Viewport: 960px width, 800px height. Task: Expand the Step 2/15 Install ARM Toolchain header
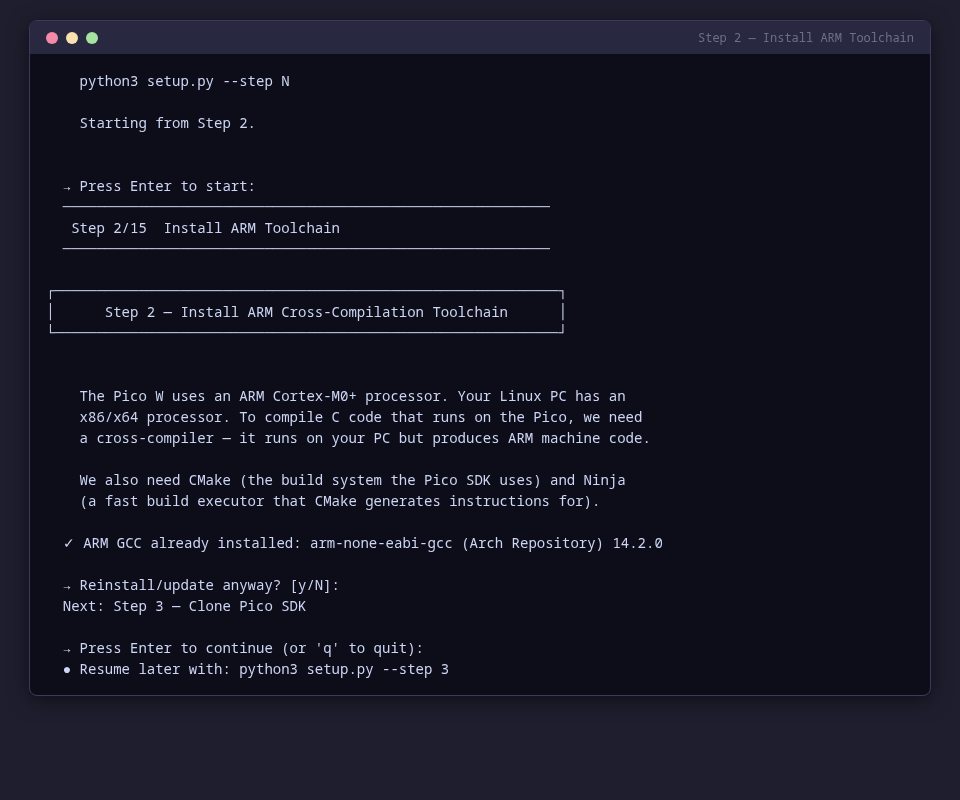(205, 228)
